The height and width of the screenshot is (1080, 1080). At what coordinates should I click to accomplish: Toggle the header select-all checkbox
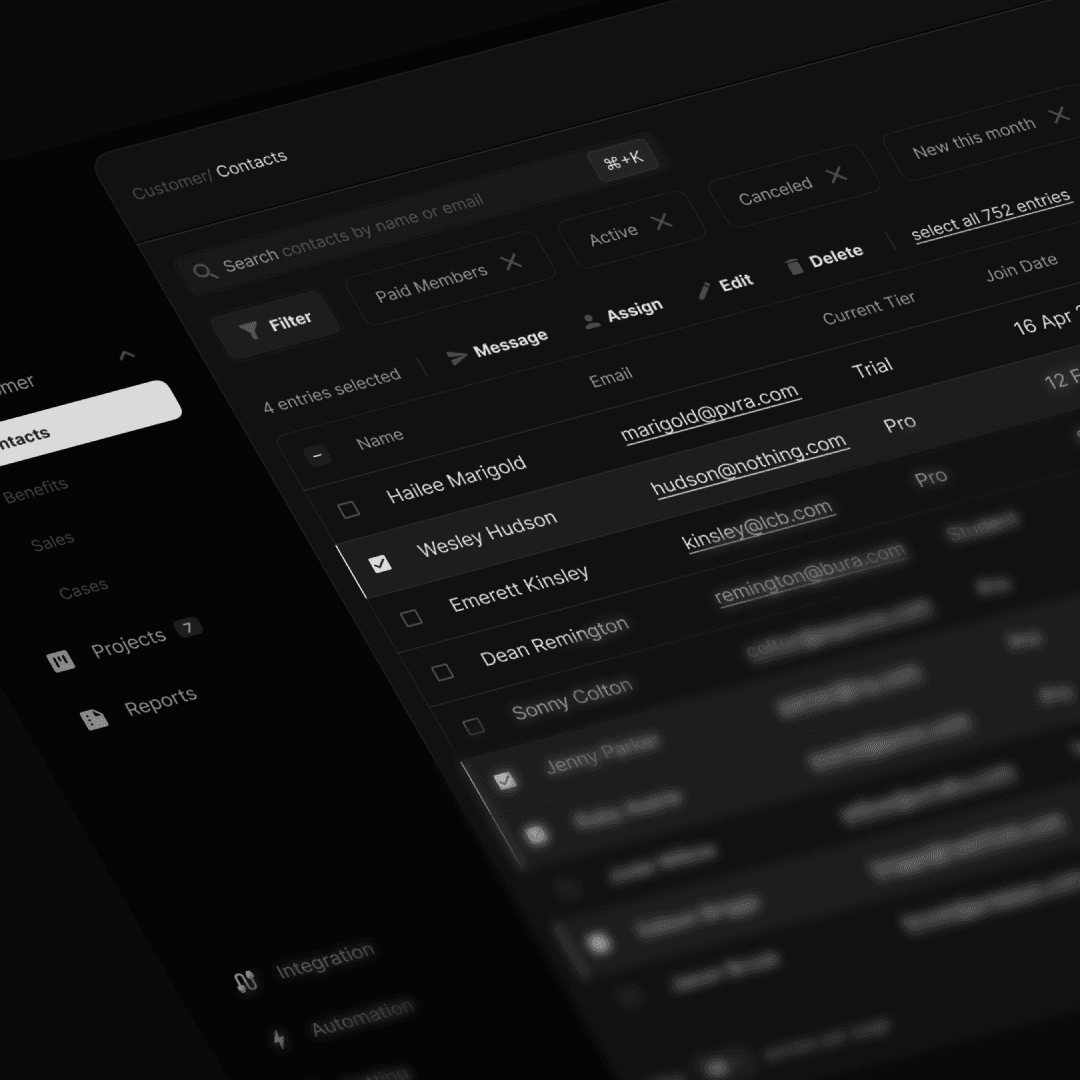[317, 455]
